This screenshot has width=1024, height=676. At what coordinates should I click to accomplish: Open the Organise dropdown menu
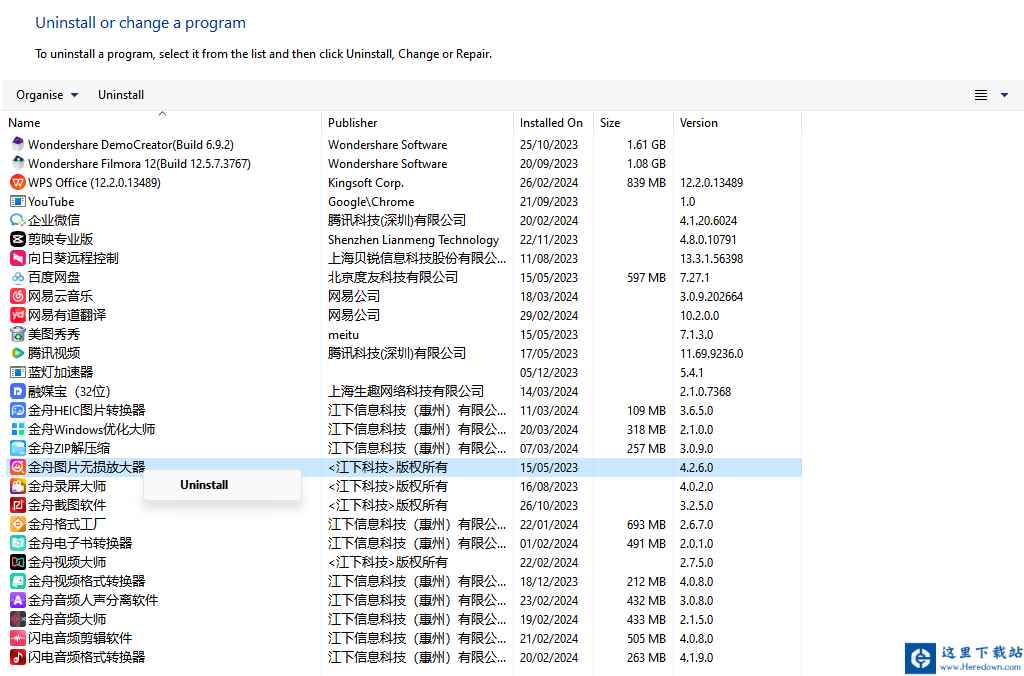pyautogui.click(x=47, y=95)
